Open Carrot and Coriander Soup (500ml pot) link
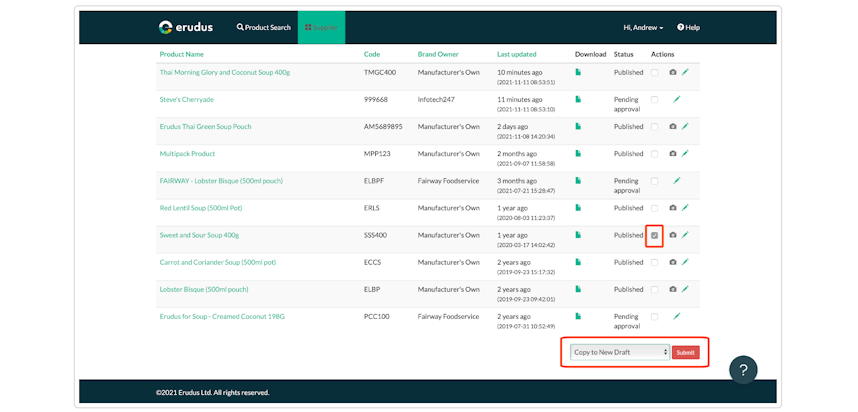Image resolution: width=858 pixels, height=412 pixels. tap(218, 262)
